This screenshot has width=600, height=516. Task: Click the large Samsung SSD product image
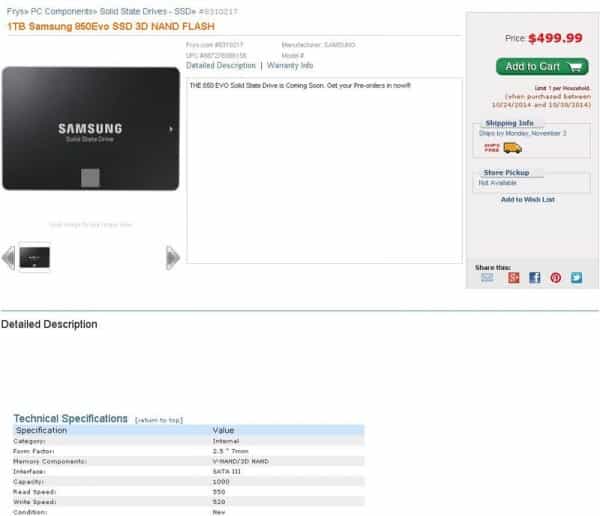tap(91, 129)
